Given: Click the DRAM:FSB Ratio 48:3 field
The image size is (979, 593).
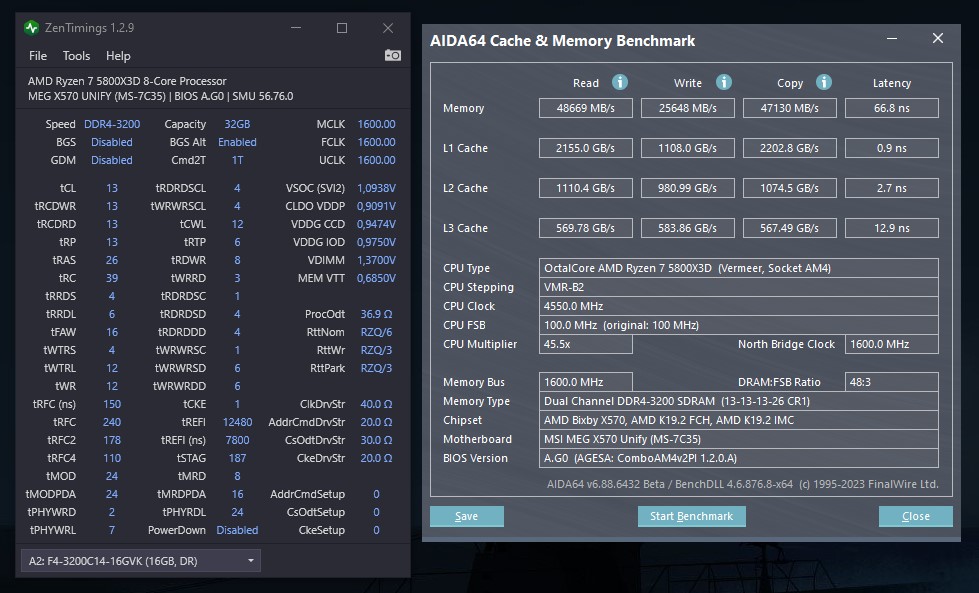Looking at the screenshot, I should pyautogui.click(x=892, y=382).
